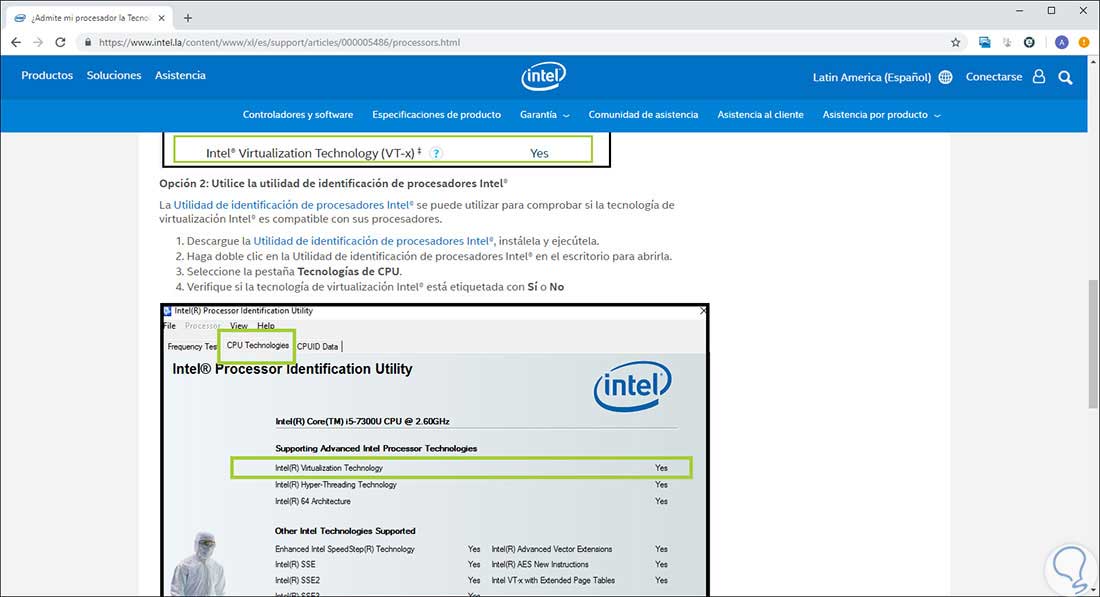
Task: Click the Intel(R) Virtualization Technology row
Action: pyautogui.click(x=462, y=468)
